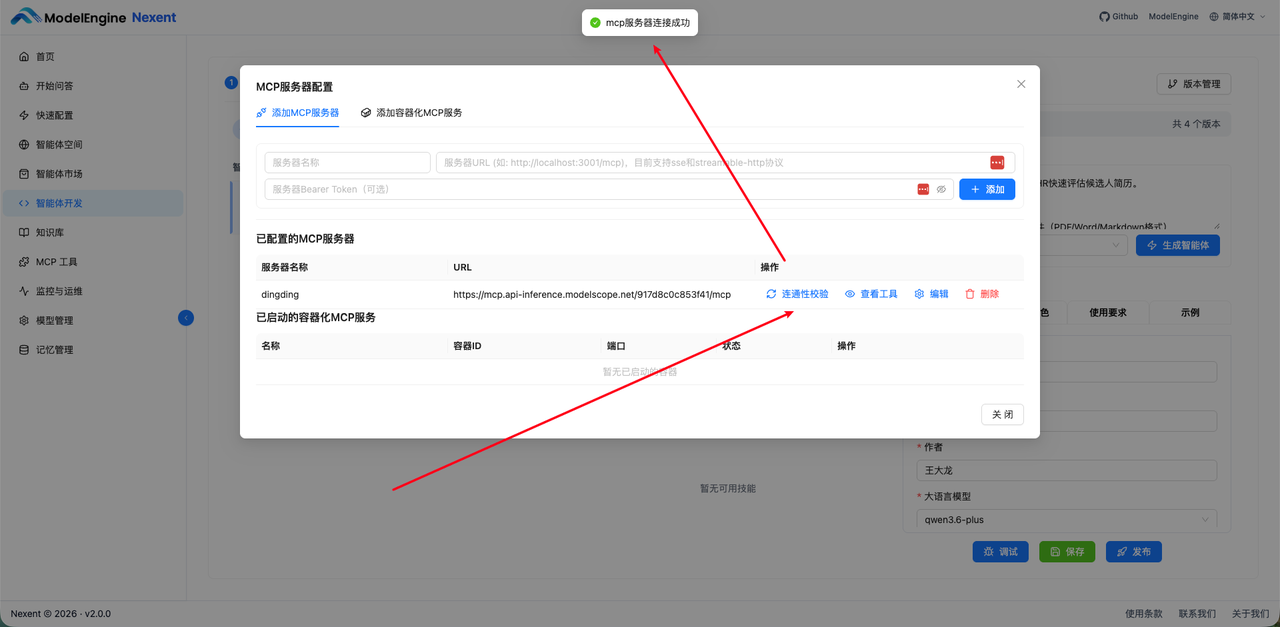Select the 示例 tab
1280x627 pixels.
(x=1190, y=312)
